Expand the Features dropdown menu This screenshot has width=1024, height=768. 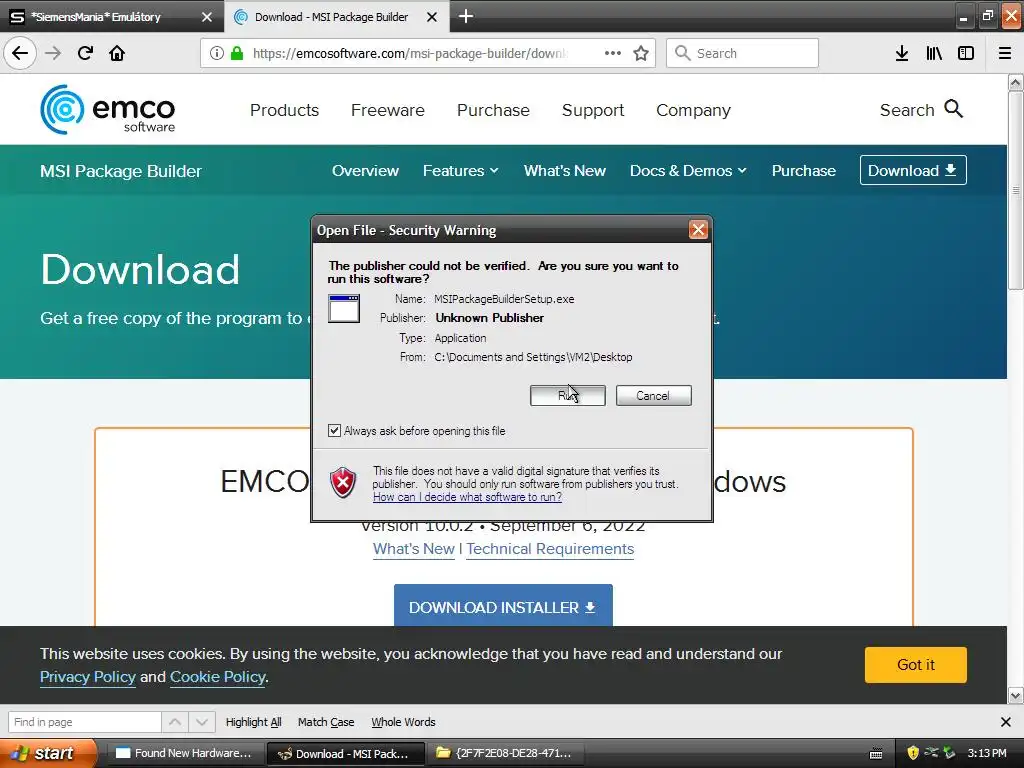pos(460,170)
